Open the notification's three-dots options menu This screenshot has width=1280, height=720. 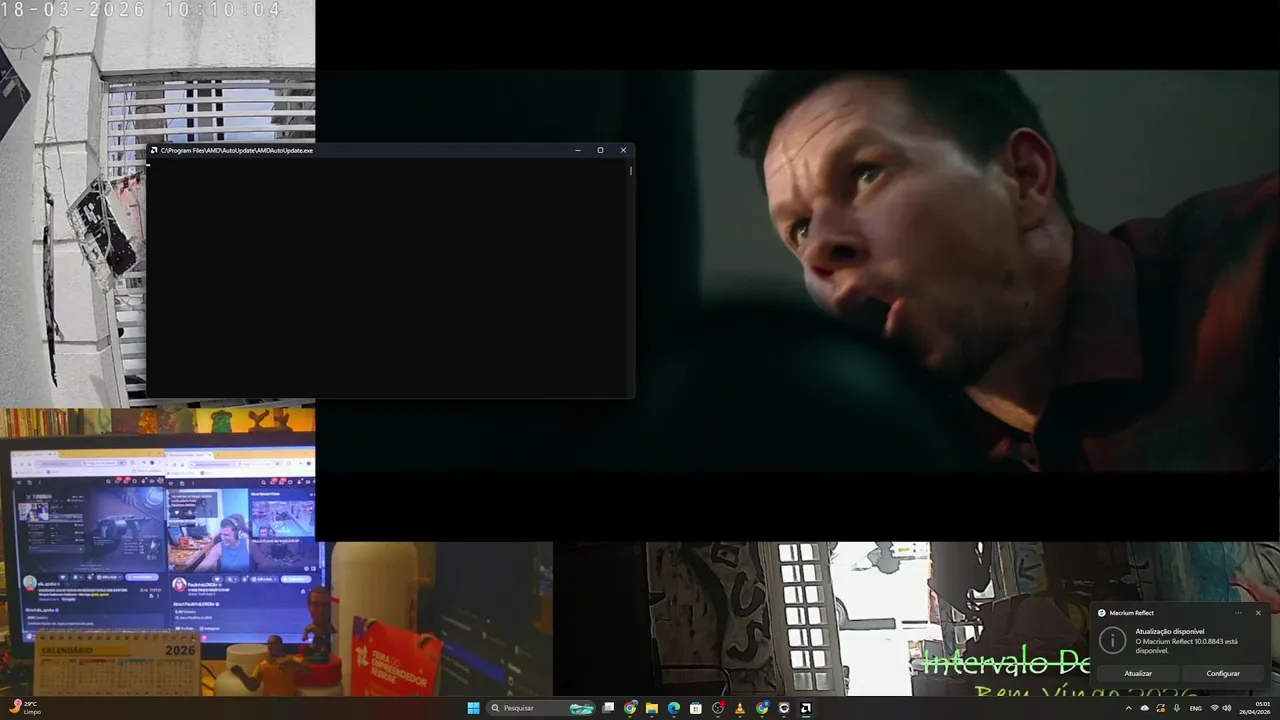coord(1238,613)
